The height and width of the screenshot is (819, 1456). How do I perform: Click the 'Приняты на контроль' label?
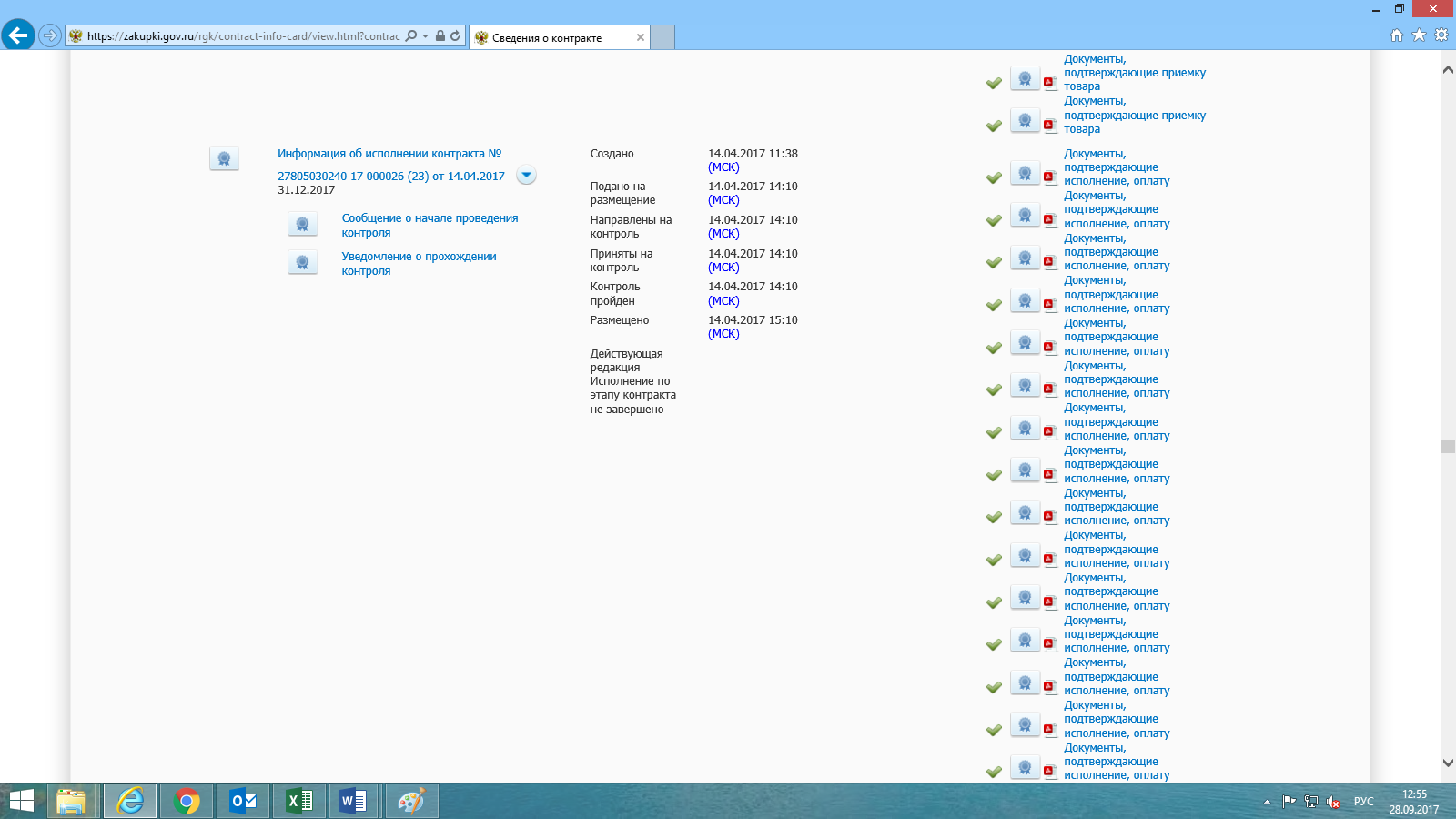point(621,260)
